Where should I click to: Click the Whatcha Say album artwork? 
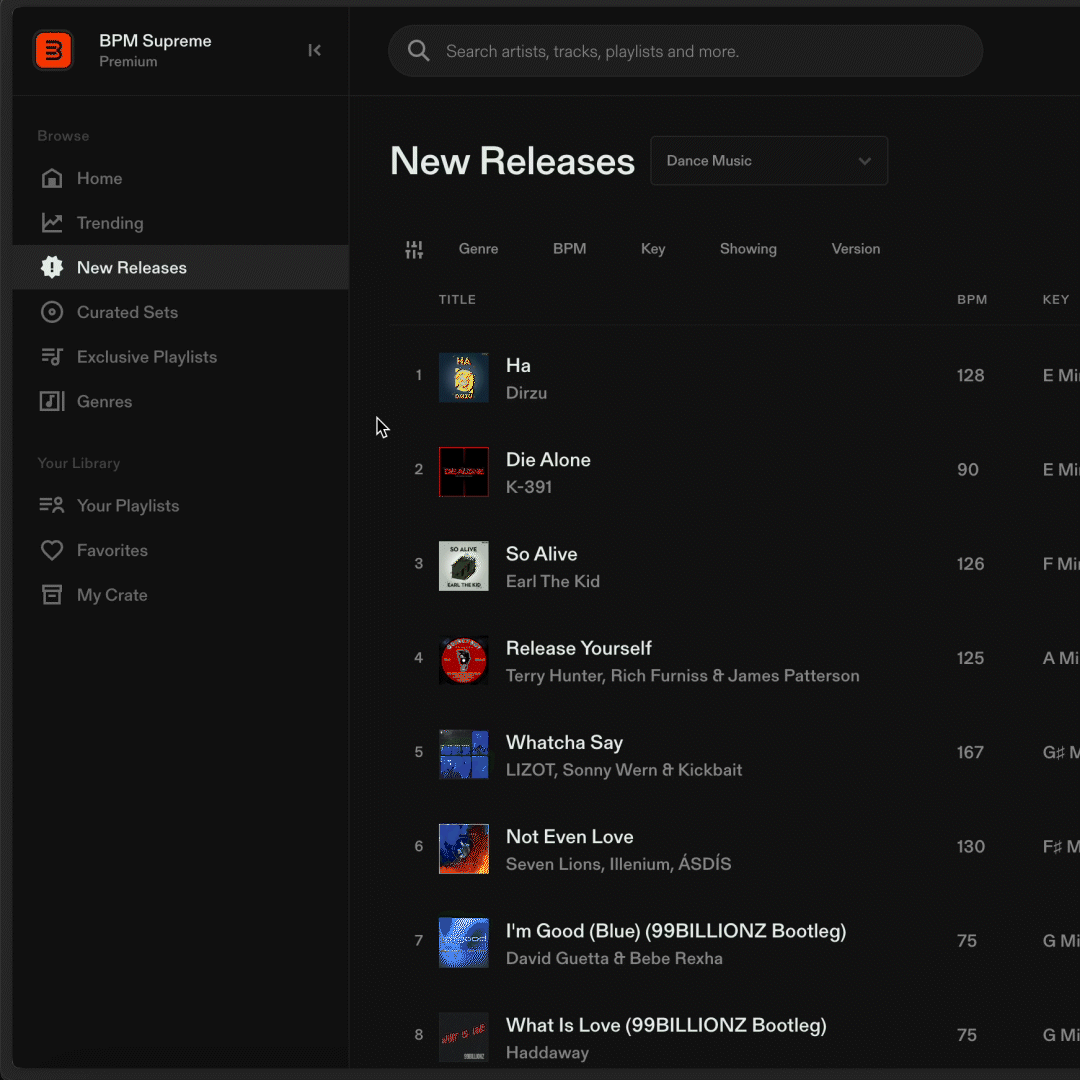pos(464,755)
